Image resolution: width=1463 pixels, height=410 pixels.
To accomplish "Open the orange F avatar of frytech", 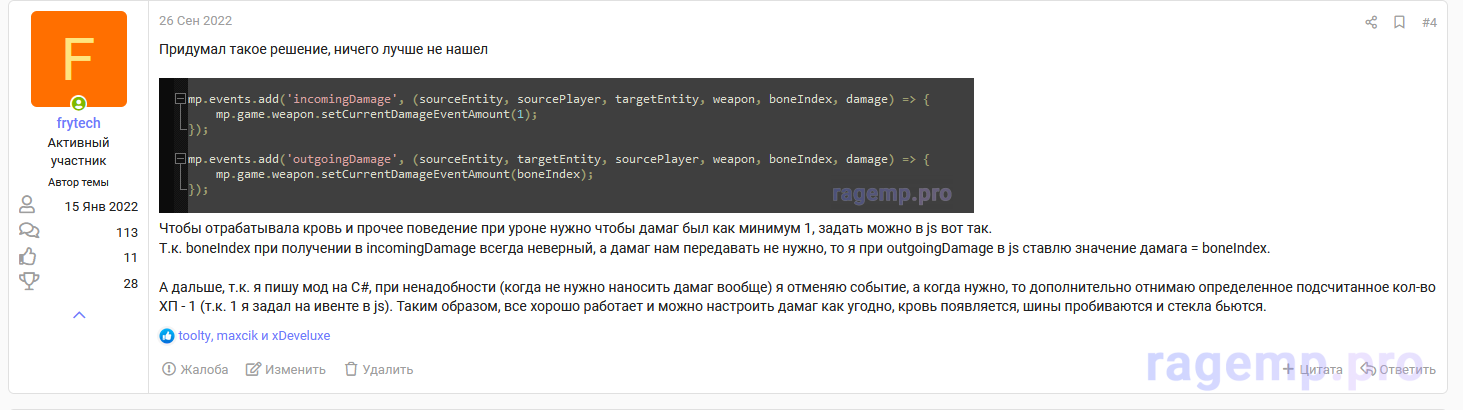I will (x=79, y=59).
